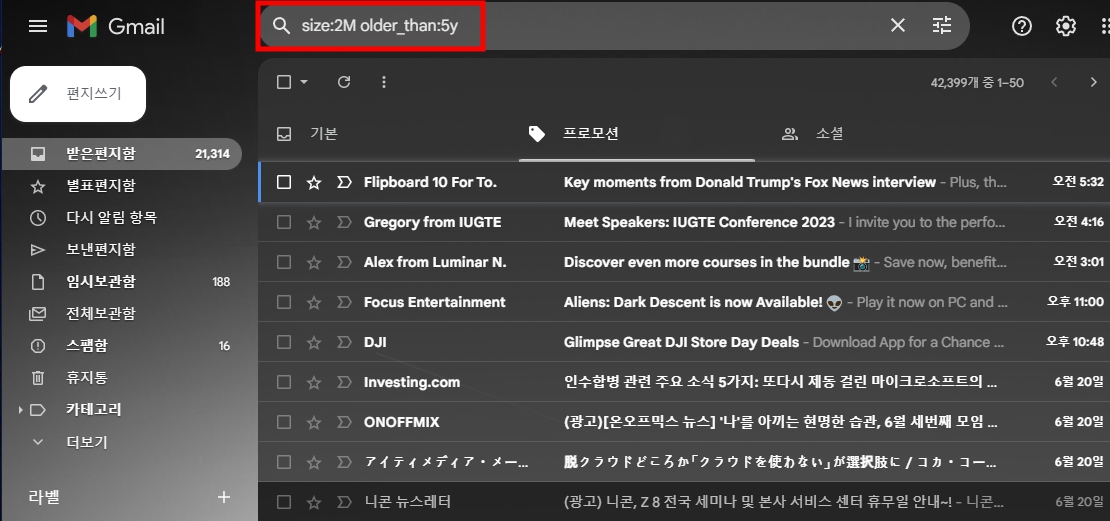This screenshot has height=521, width=1110.
Task: Open the main menu hamburger icon
Action: [x=38, y=26]
